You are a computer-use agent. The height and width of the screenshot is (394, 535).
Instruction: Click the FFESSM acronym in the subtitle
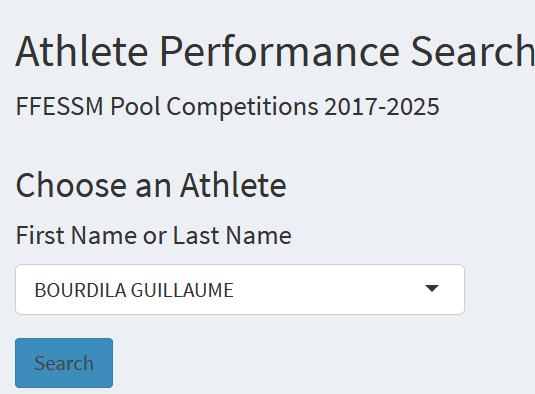(x=60, y=107)
